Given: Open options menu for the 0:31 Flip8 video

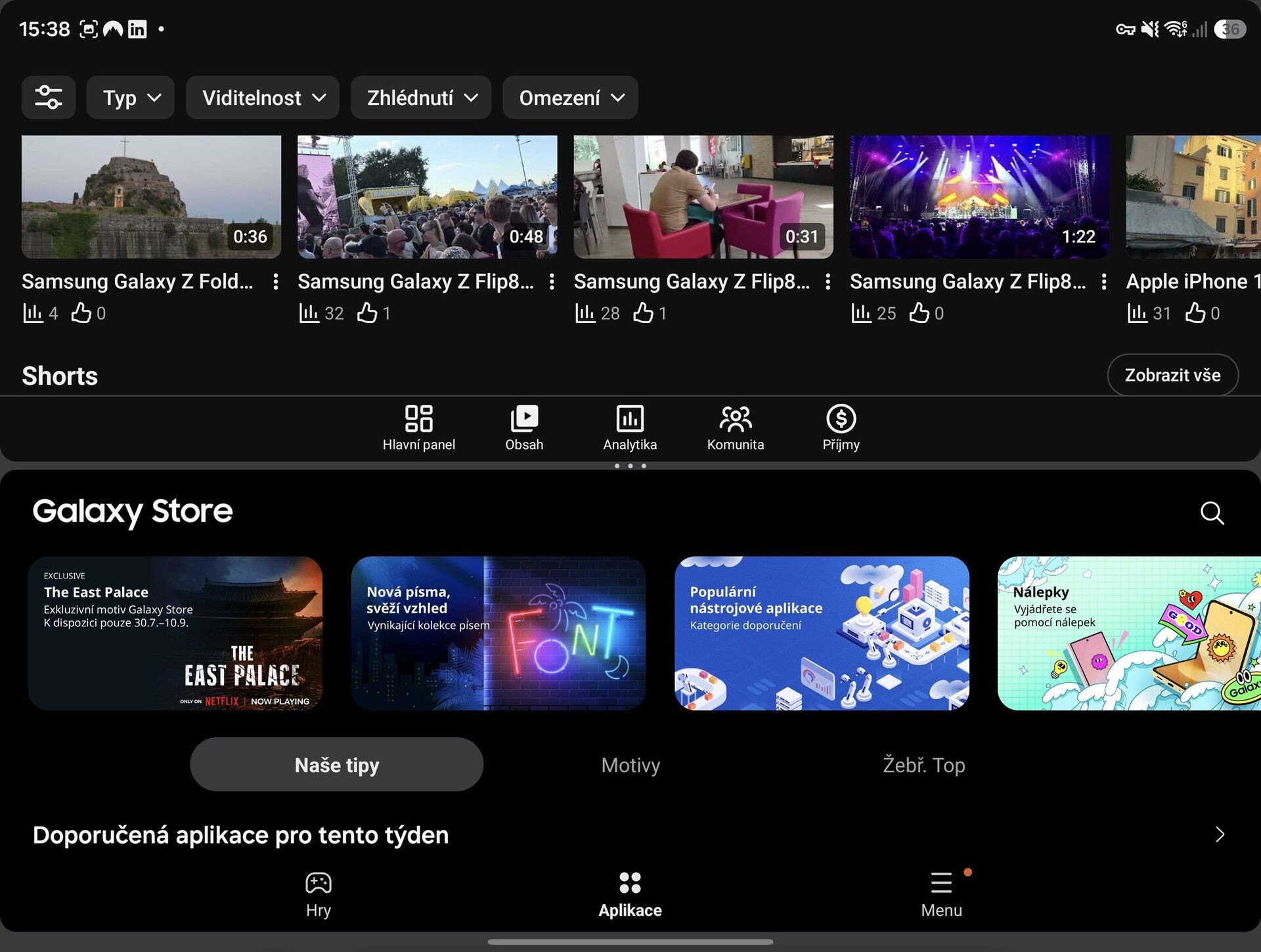Looking at the screenshot, I should 828,282.
